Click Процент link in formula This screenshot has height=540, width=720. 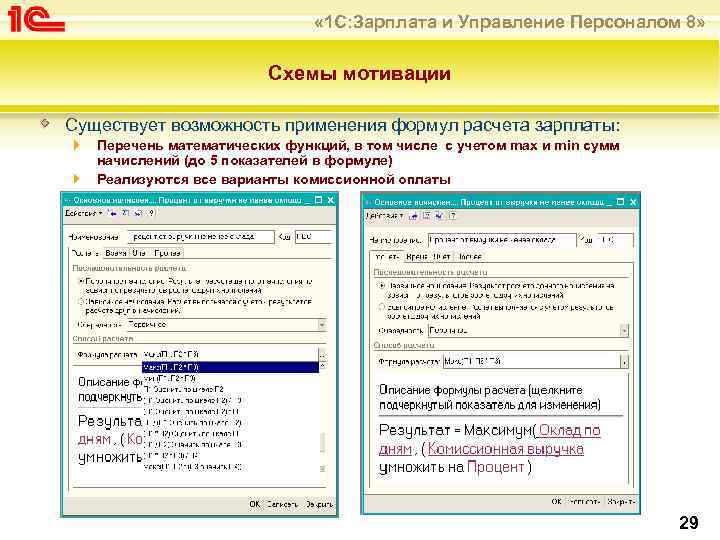495,467
